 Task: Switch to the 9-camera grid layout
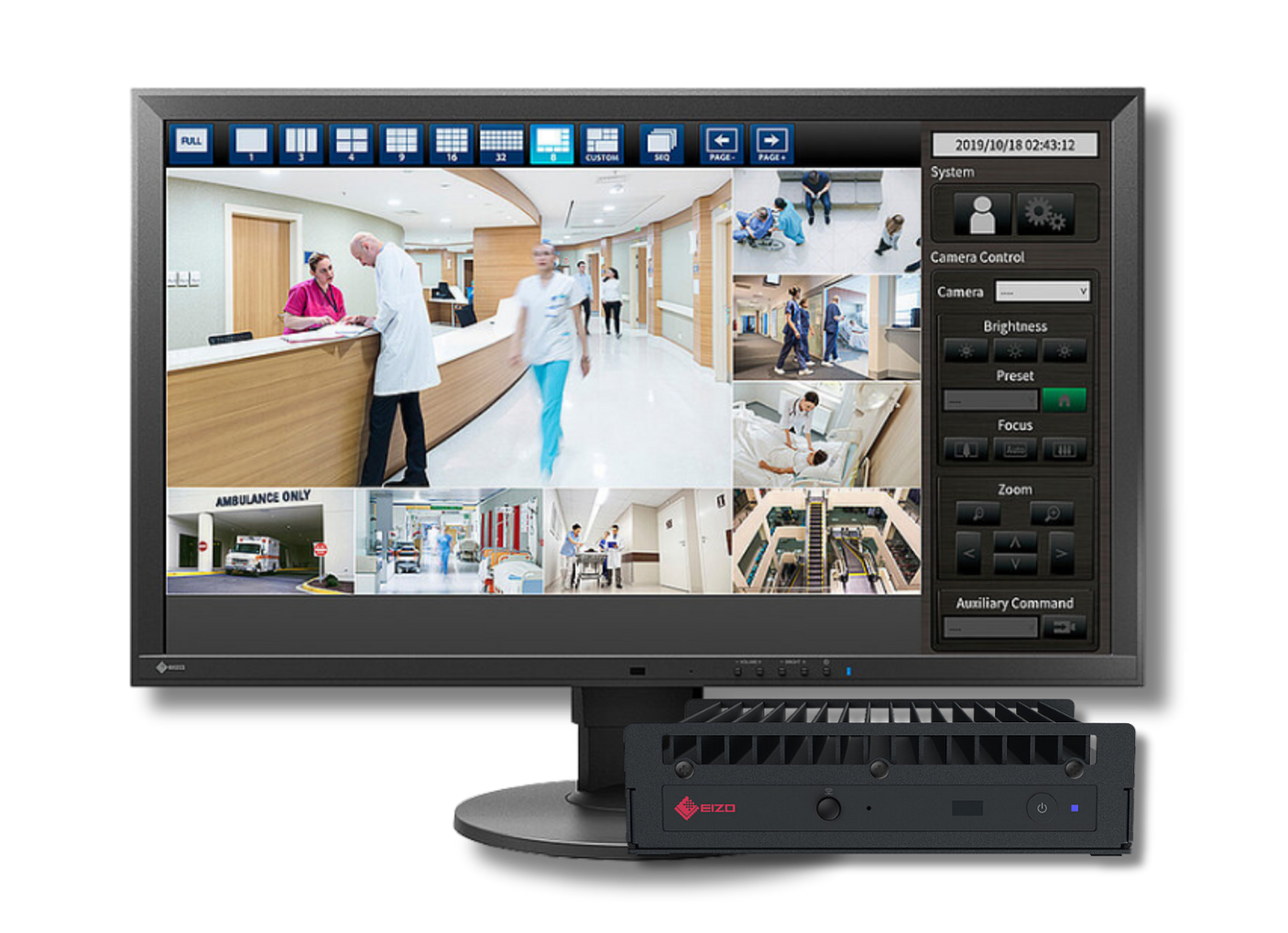click(x=401, y=144)
